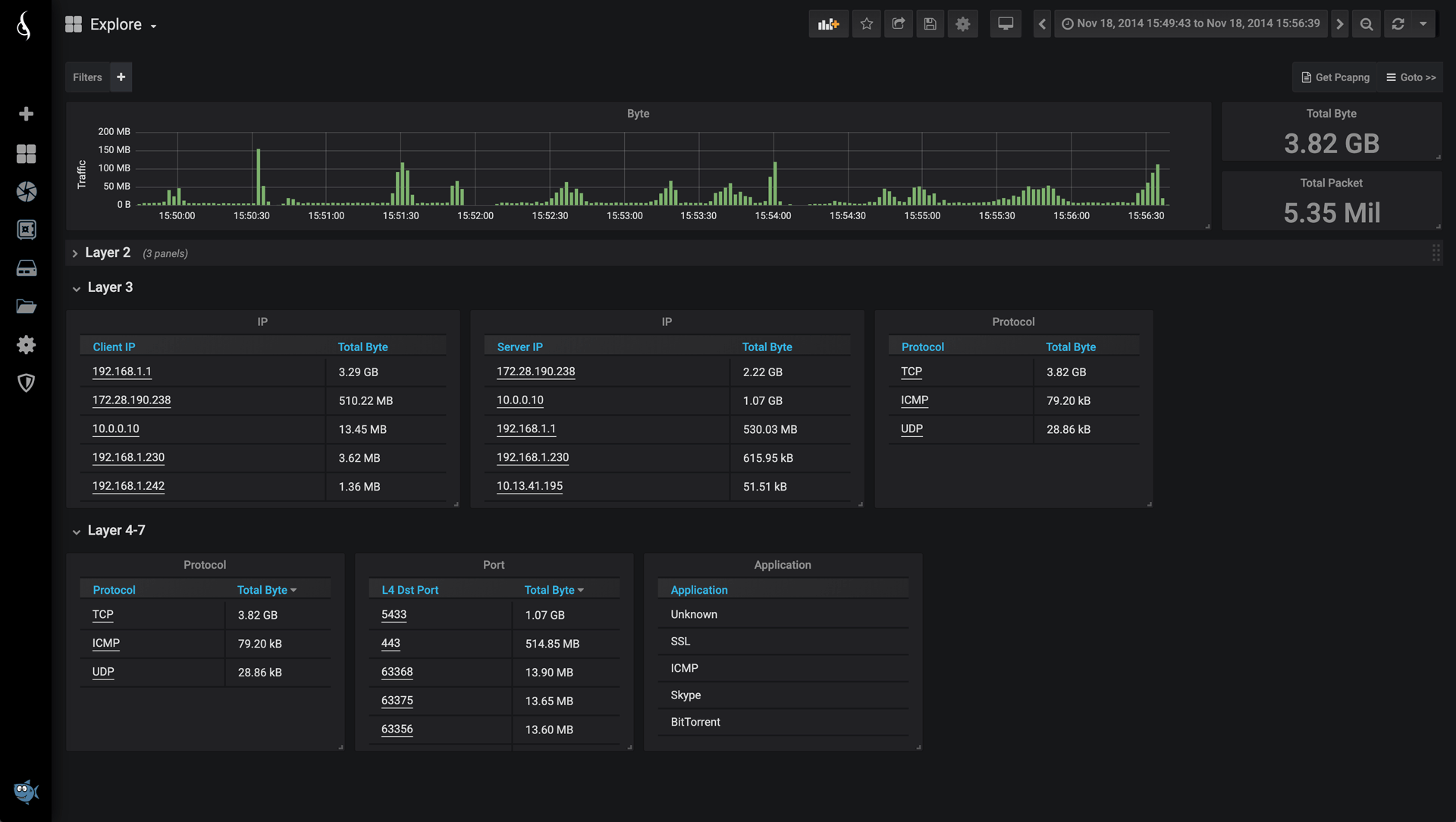This screenshot has height=822, width=1456.
Task: Click the share/export icon
Action: click(x=897, y=24)
